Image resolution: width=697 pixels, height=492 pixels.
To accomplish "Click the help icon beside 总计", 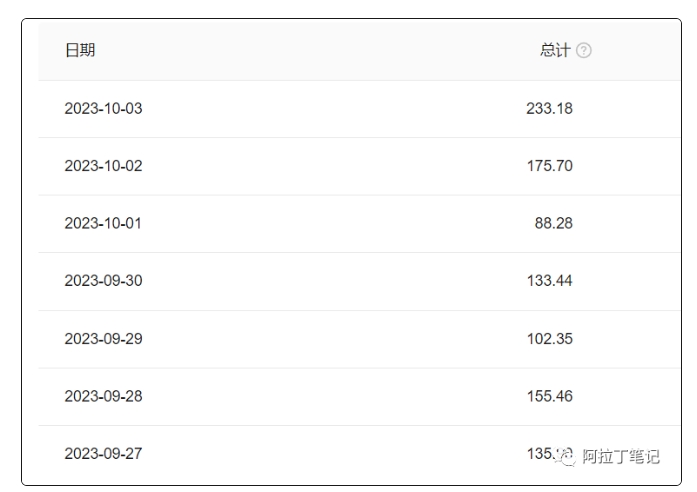I will tap(584, 51).
